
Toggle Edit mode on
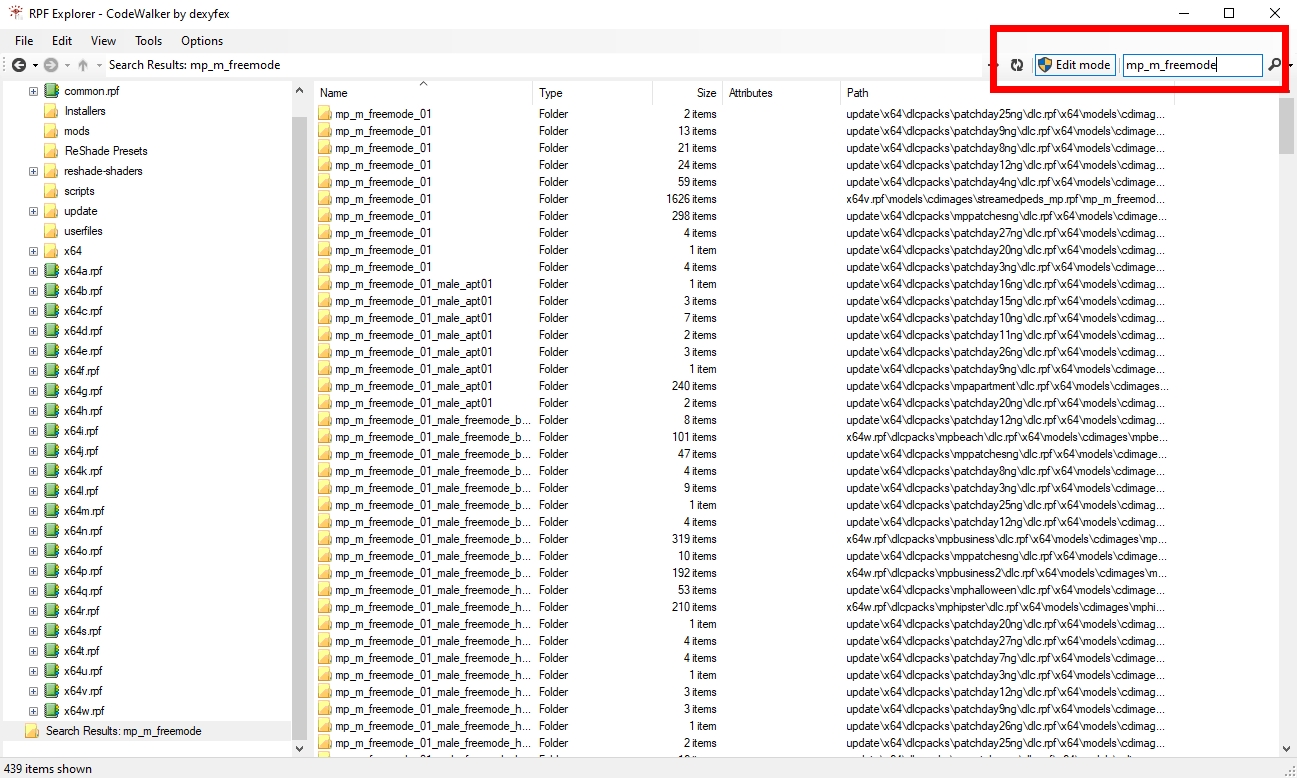pos(1074,65)
